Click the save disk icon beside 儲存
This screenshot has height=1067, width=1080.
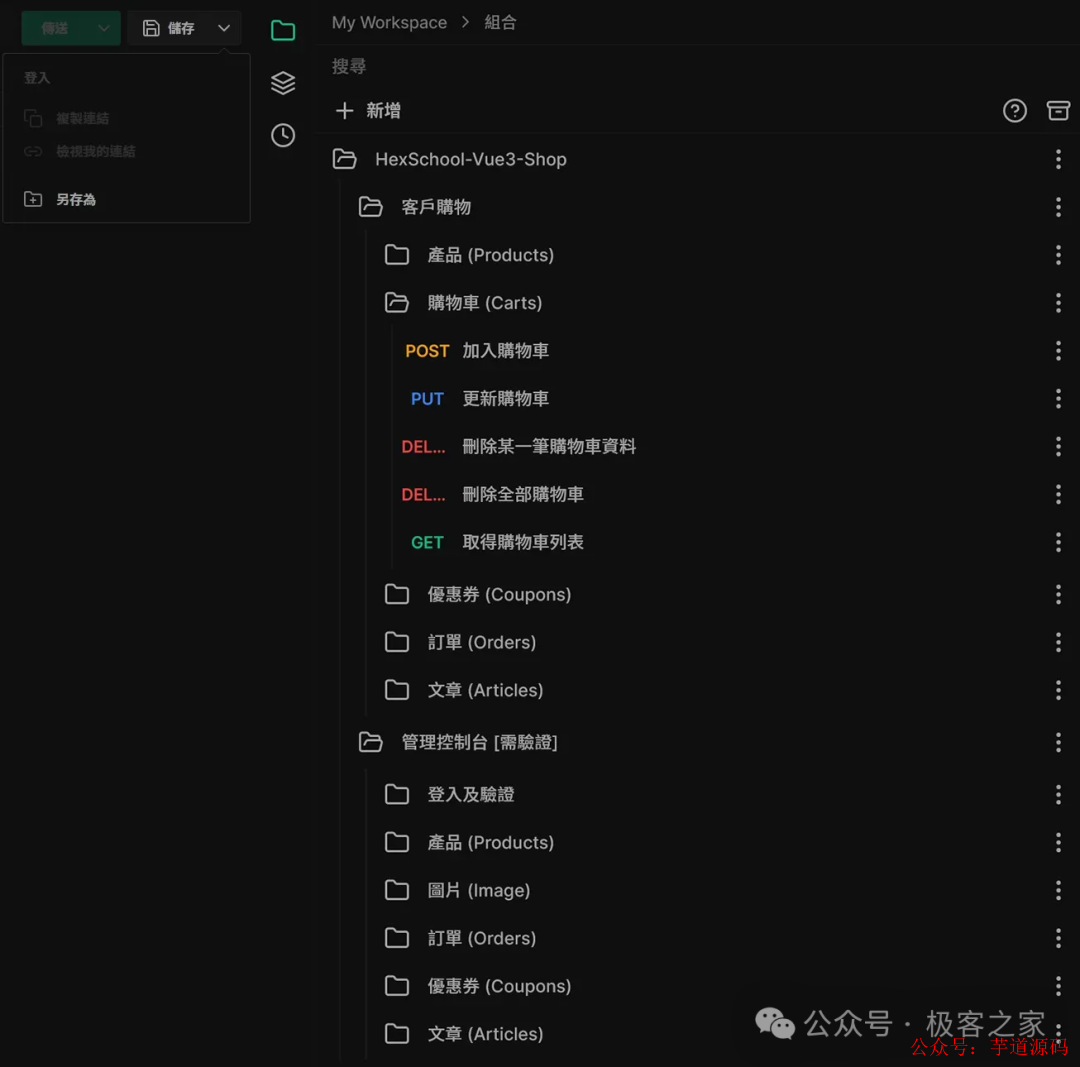[151, 28]
